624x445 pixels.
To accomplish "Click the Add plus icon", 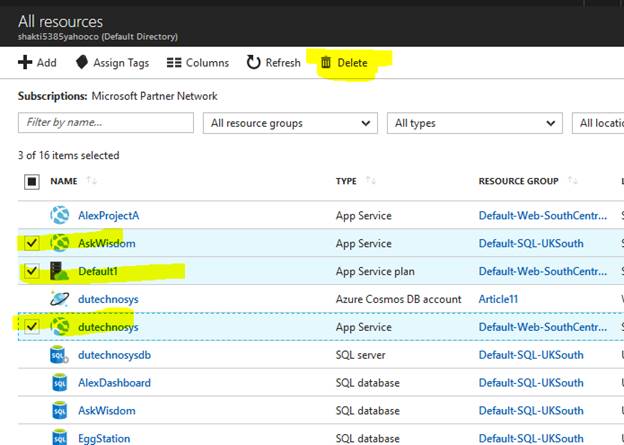I will [x=25, y=62].
